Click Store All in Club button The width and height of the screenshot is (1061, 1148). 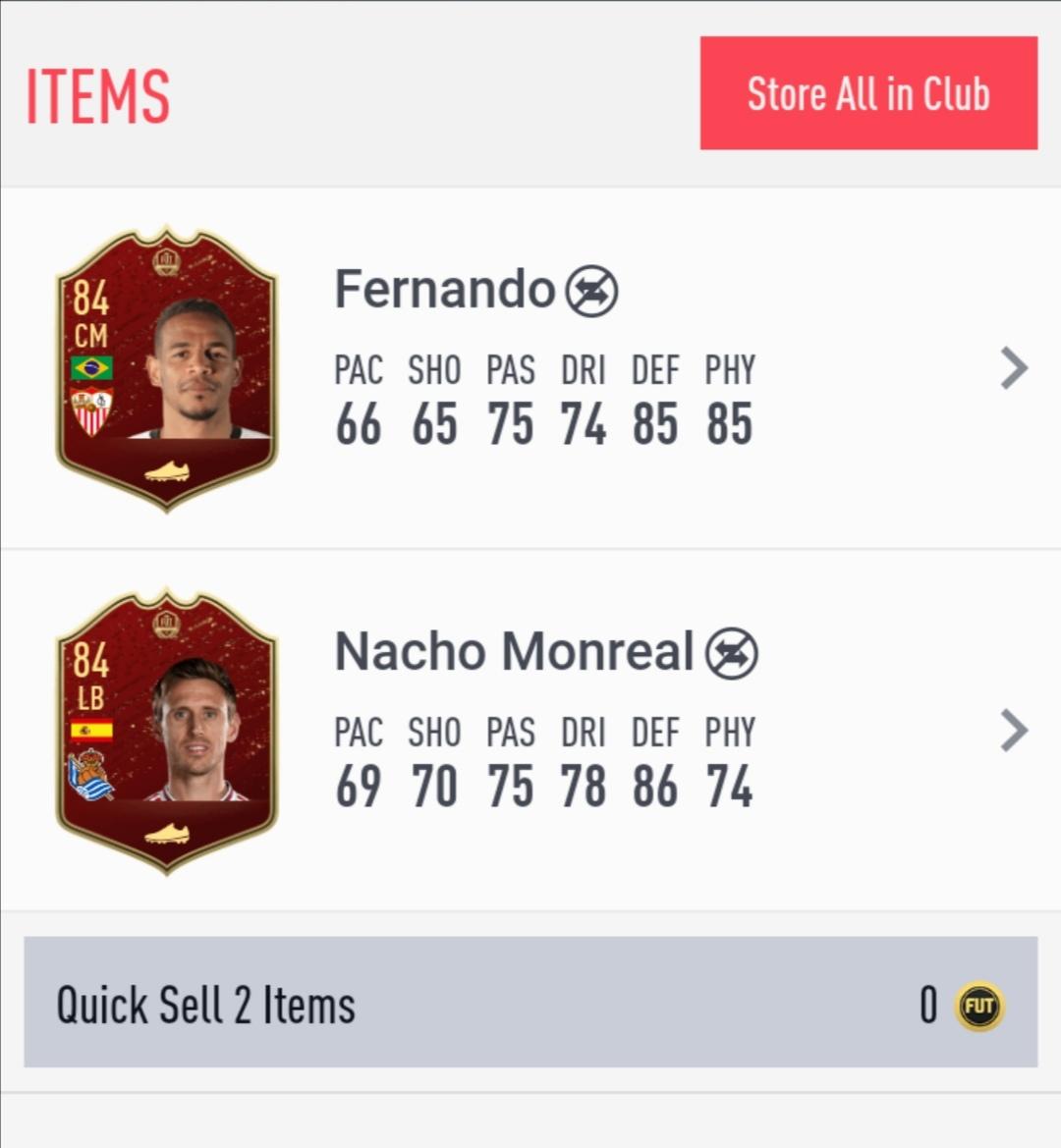click(868, 93)
